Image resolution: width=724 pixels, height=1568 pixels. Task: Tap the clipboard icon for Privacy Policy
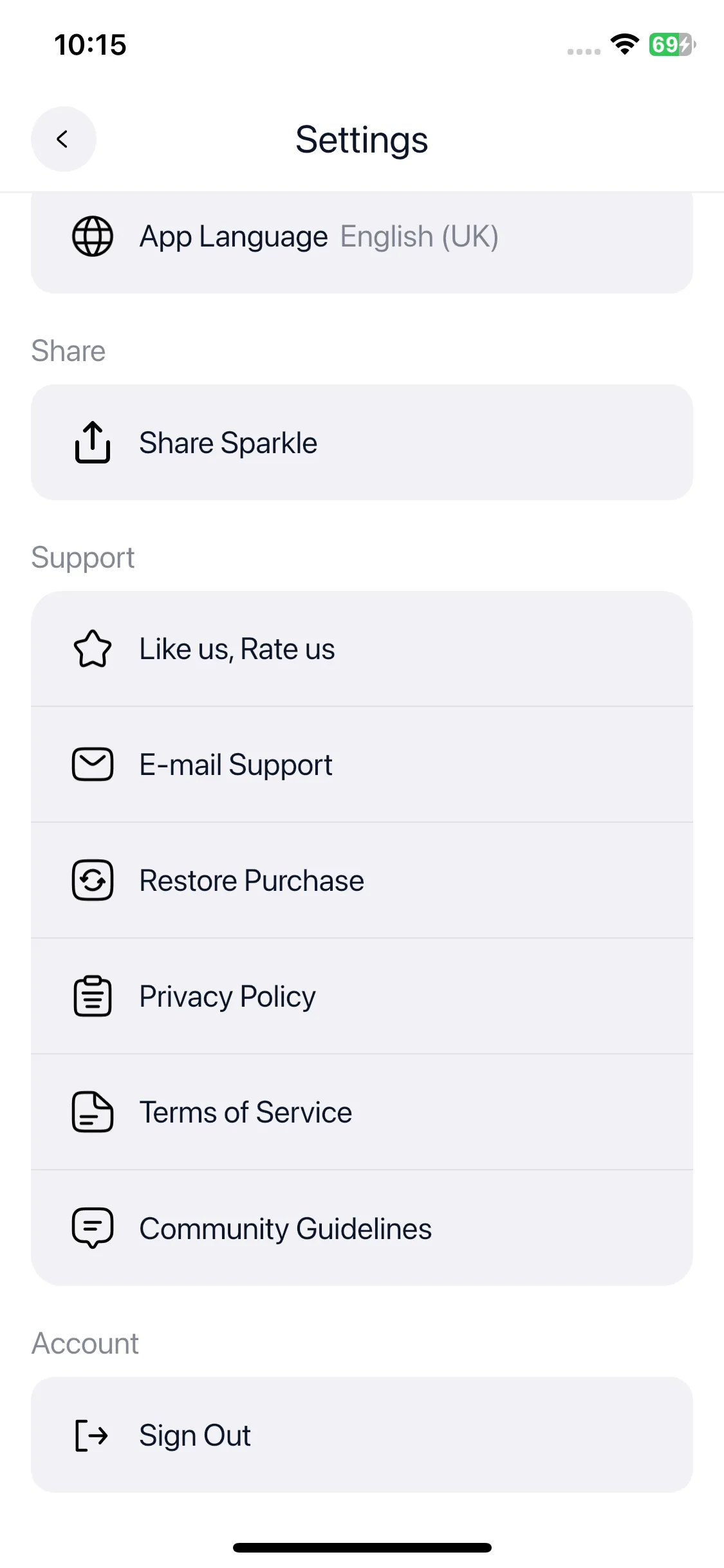point(93,996)
